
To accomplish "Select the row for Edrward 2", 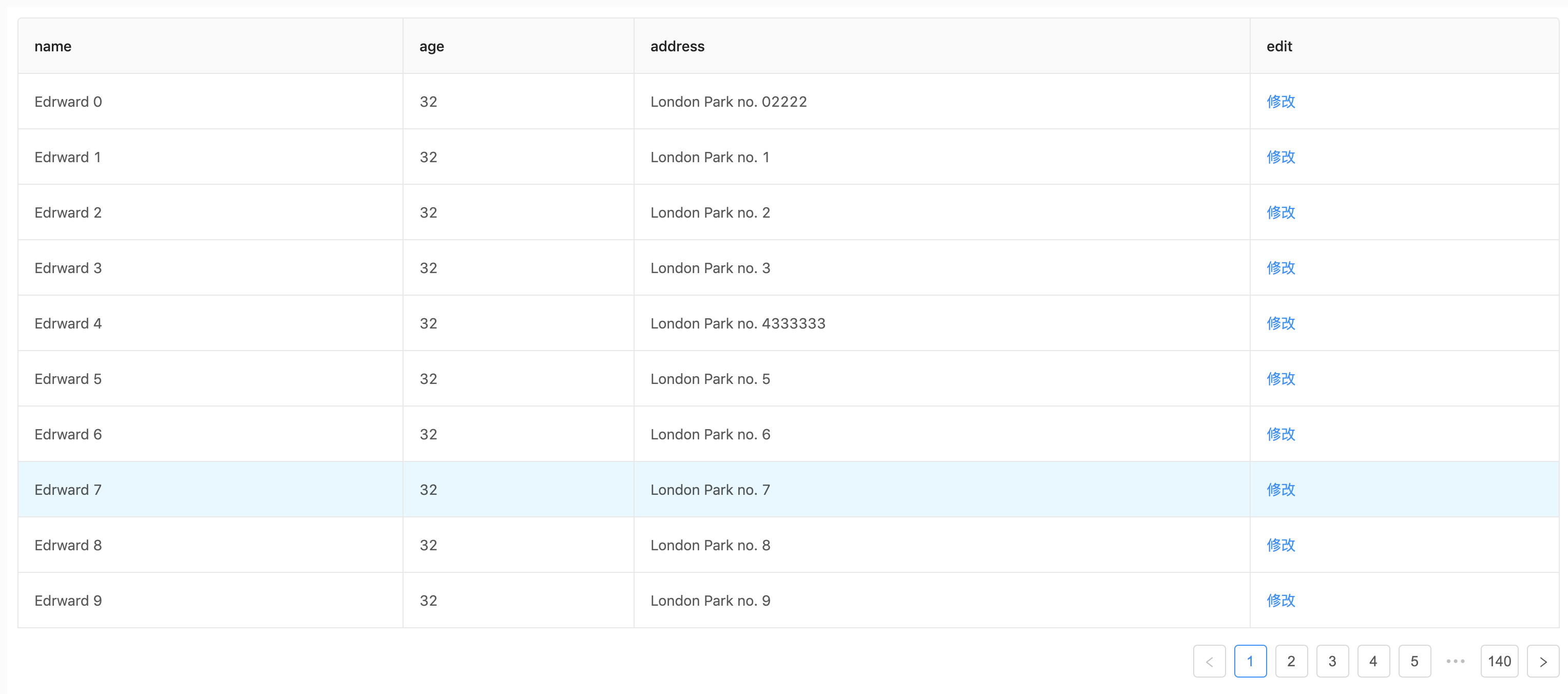I will pos(68,213).
